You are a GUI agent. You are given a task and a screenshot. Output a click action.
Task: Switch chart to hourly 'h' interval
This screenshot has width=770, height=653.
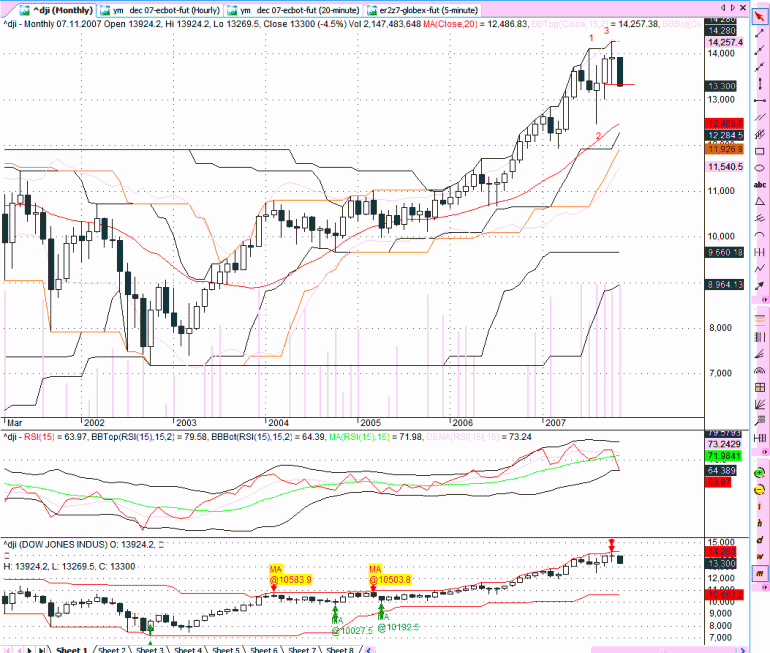coord(760,523)
